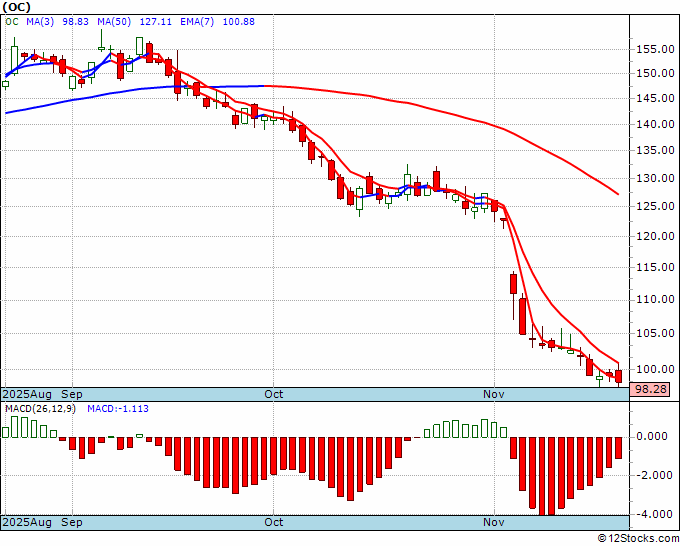Click the 120.00 price axis label

(655, 236)
